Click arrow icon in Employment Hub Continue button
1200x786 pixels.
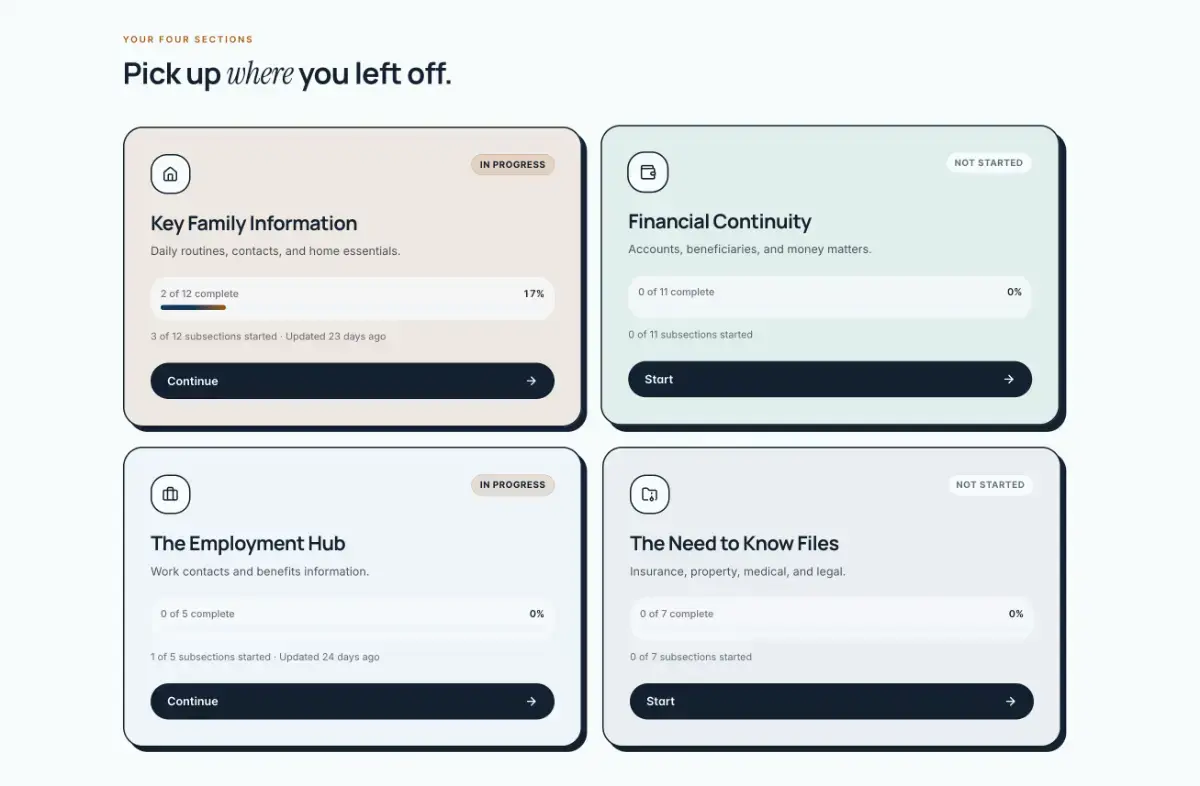(x=531, y=701)
